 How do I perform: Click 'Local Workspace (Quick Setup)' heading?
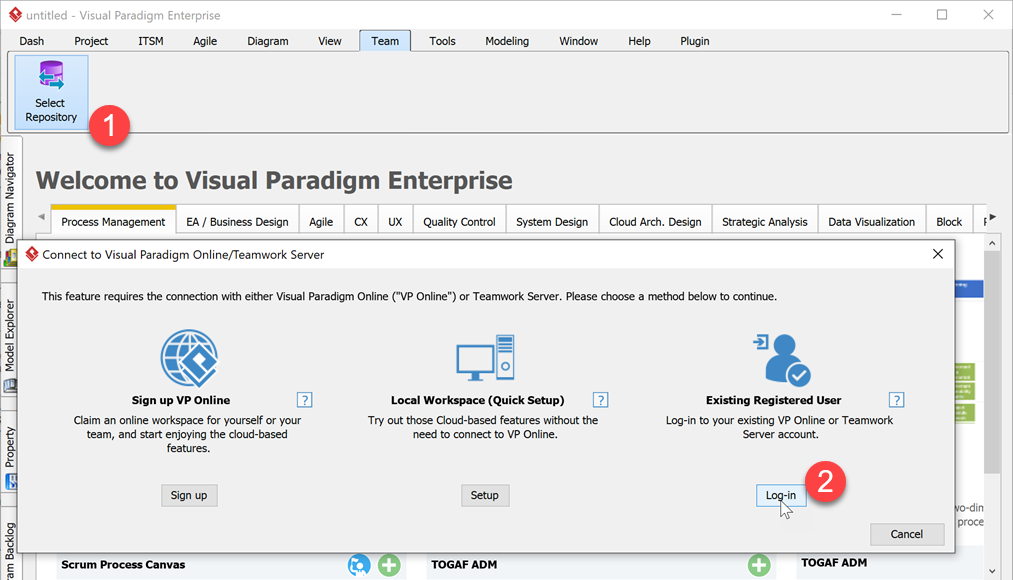click(477, 400)
